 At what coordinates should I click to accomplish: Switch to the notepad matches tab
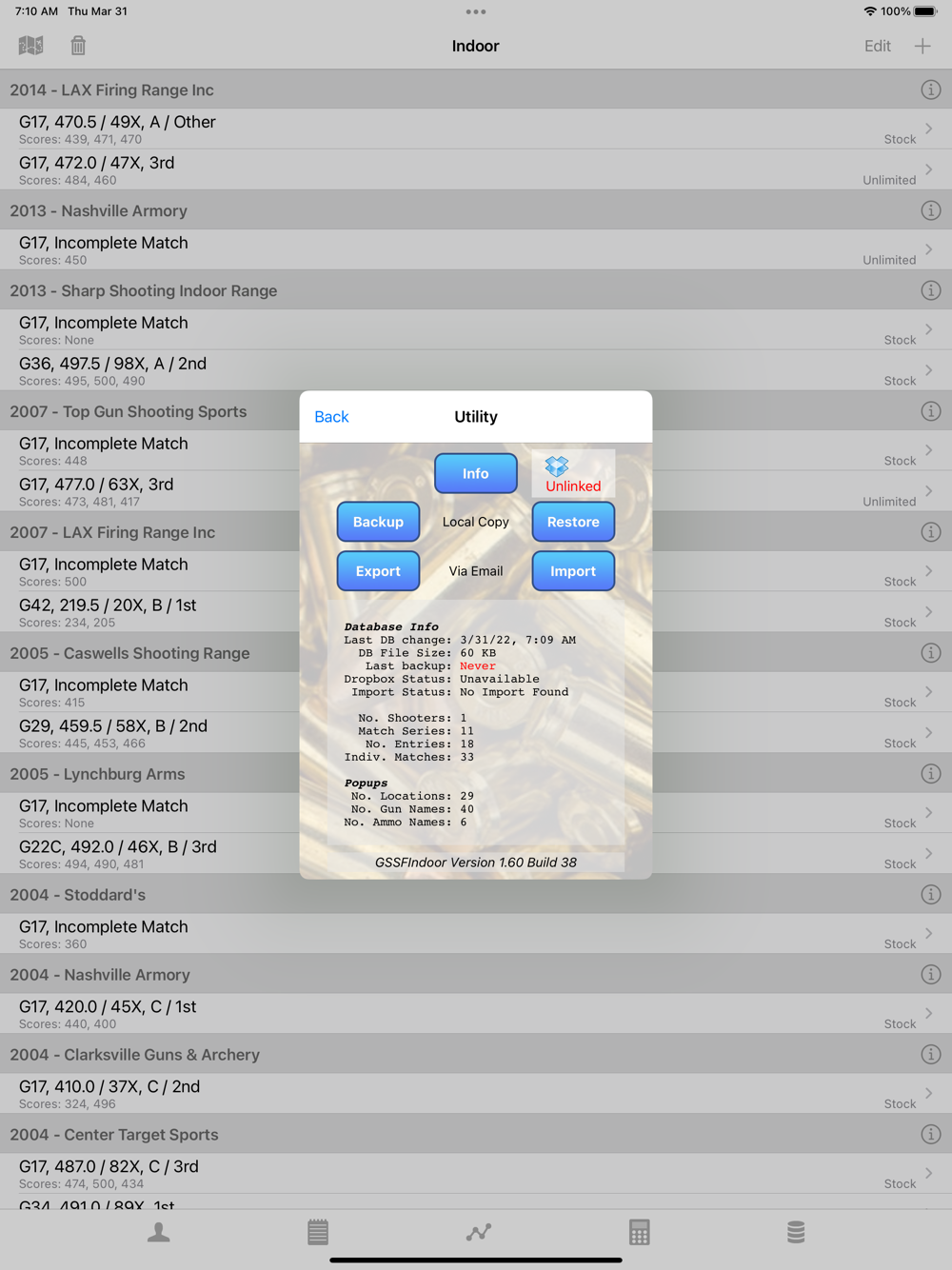318,1233
